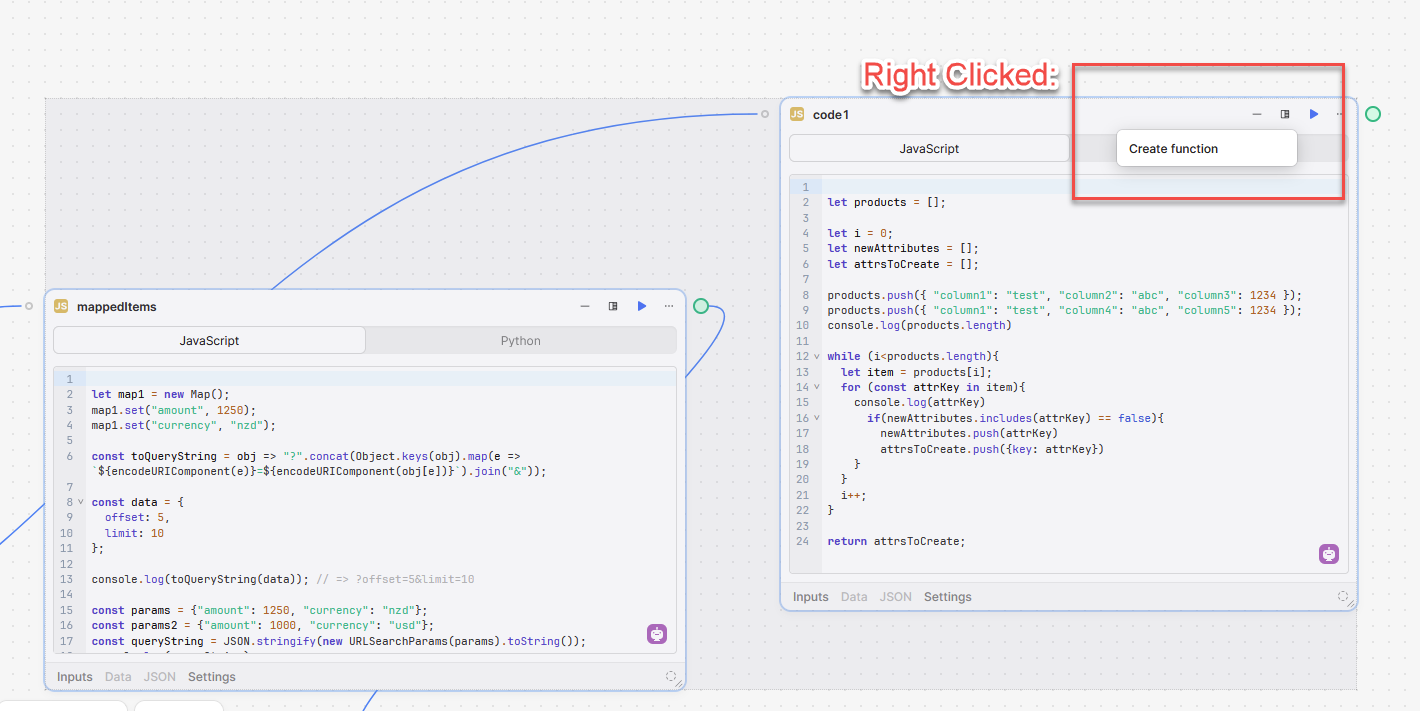Image resolution: width=1420 pixels, height=711 pixels.
Task: Open side panel view icon in mappedItems header
Action: [x=613, y=306]
